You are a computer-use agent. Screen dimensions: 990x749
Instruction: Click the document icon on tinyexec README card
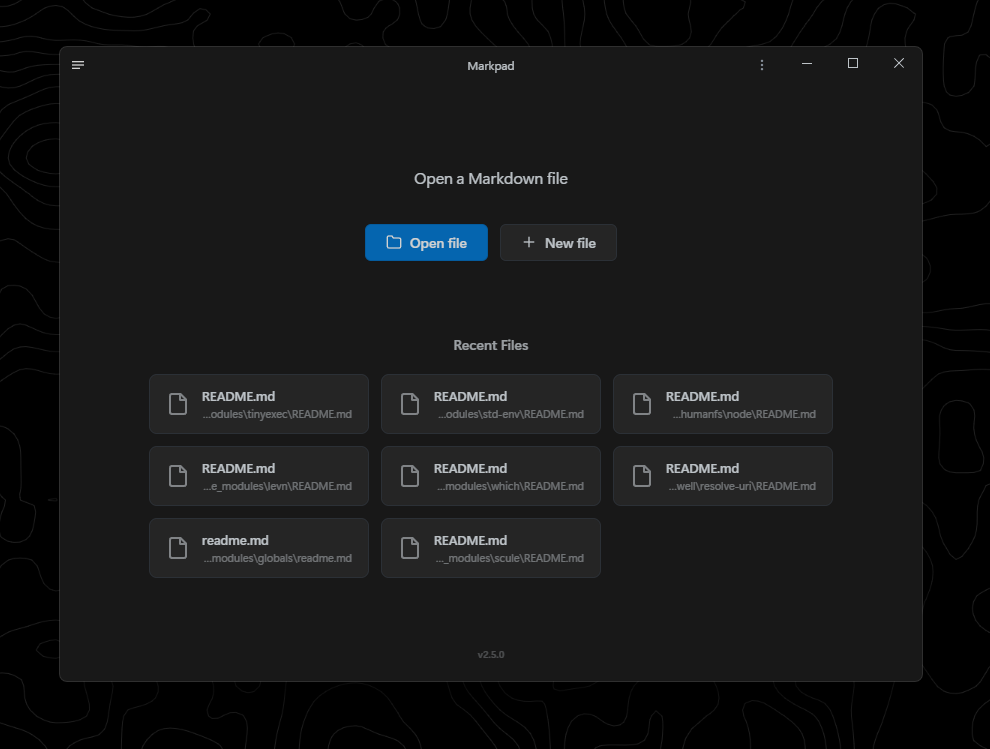coord(178,404)
